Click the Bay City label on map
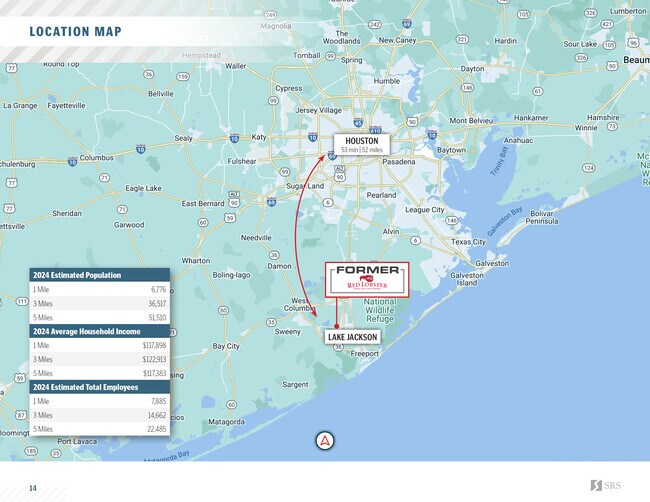 point(226,346)
